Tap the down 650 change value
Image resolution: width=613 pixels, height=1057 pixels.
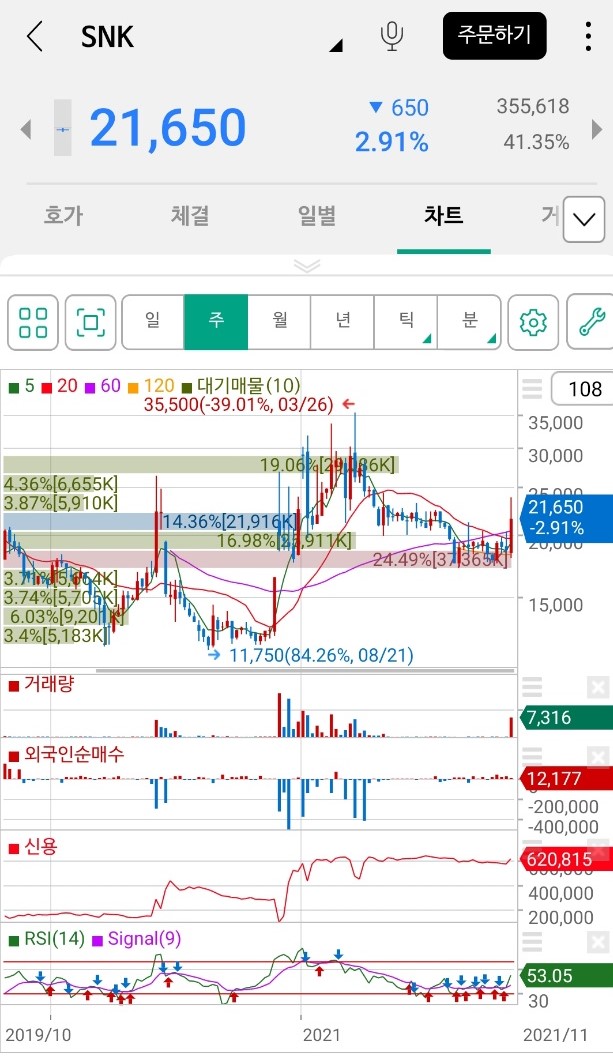[x=399, y=107]
